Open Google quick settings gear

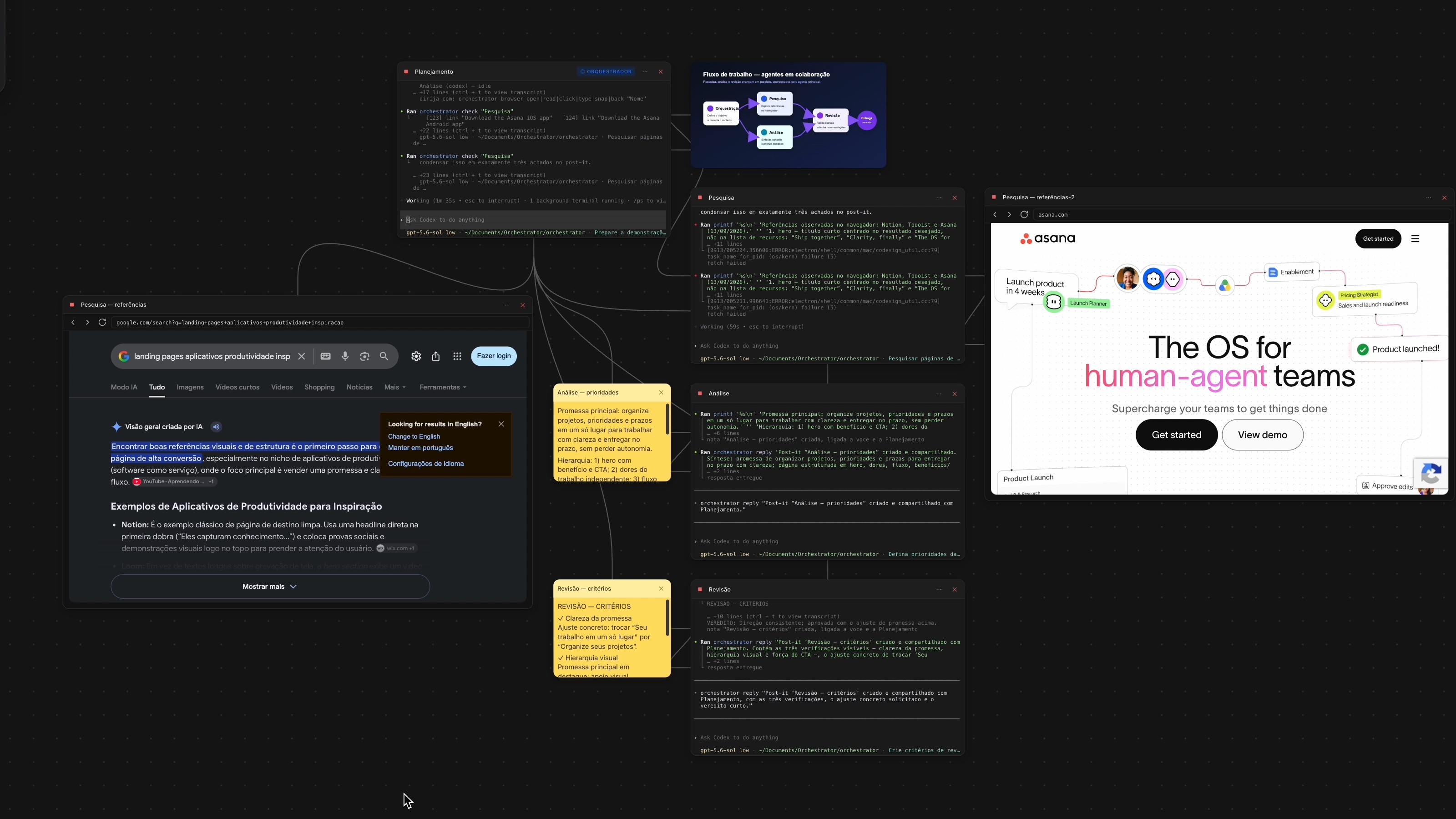coord(416,356)
